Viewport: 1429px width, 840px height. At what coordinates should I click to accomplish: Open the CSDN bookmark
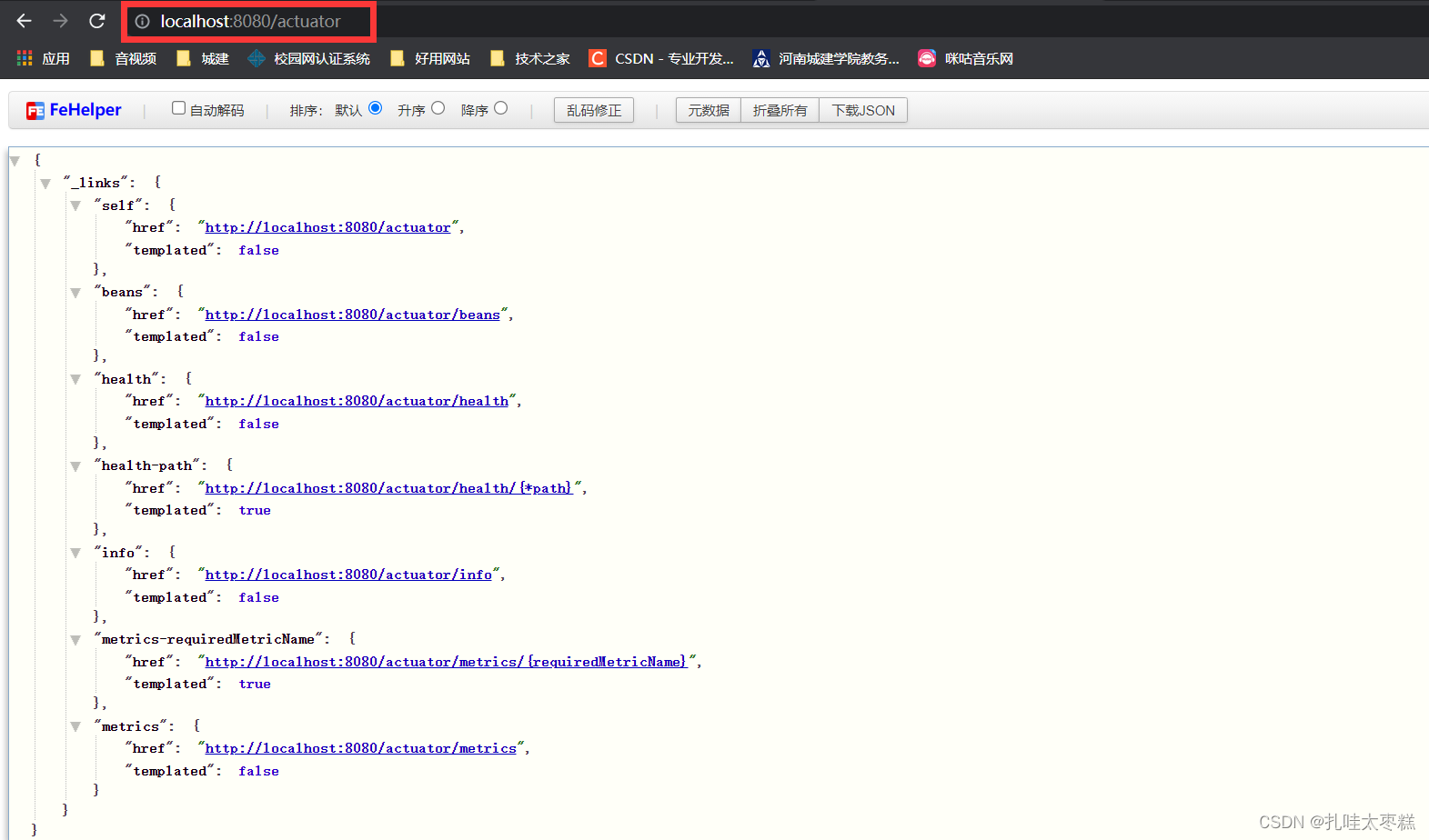[661, 58]
